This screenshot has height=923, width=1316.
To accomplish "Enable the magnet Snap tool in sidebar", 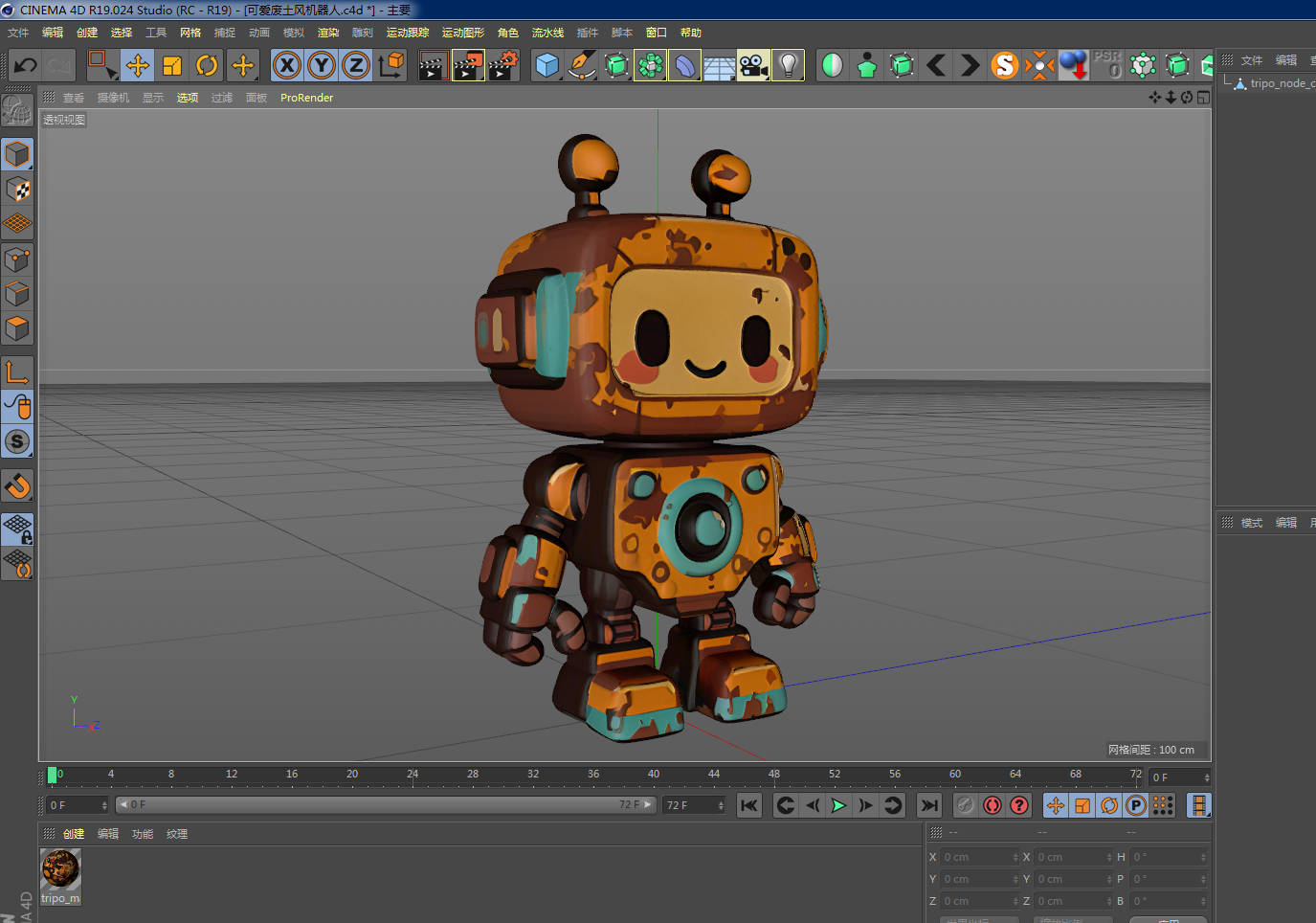I will coord(17,486).
